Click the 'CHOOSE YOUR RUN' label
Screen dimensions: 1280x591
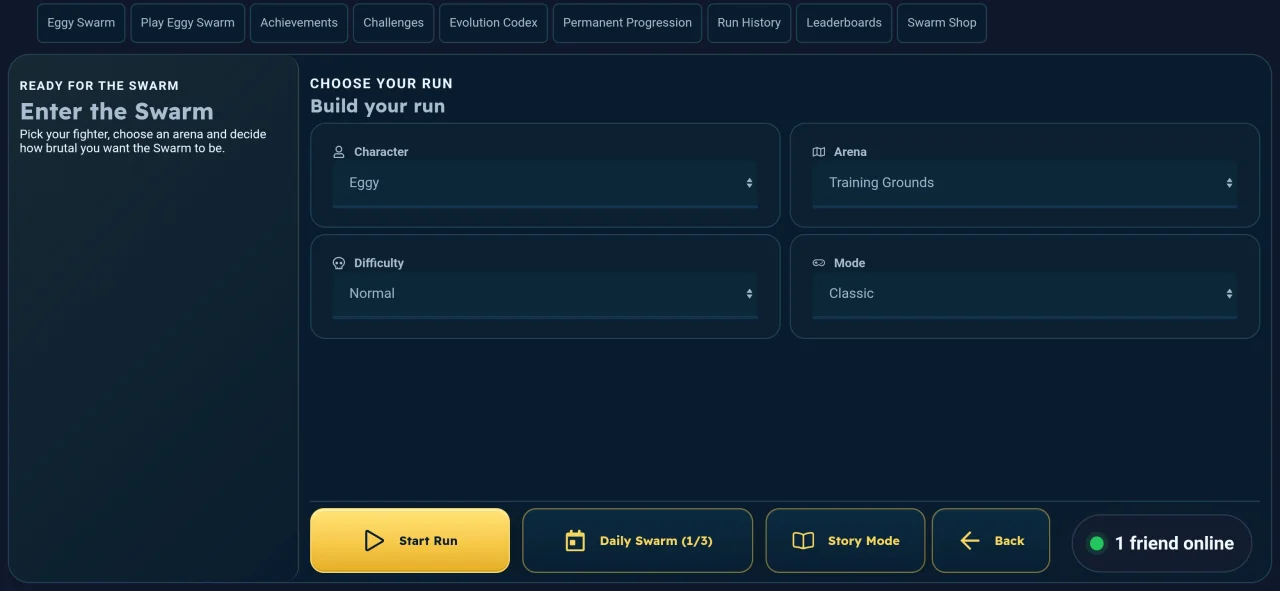point(381,84)
